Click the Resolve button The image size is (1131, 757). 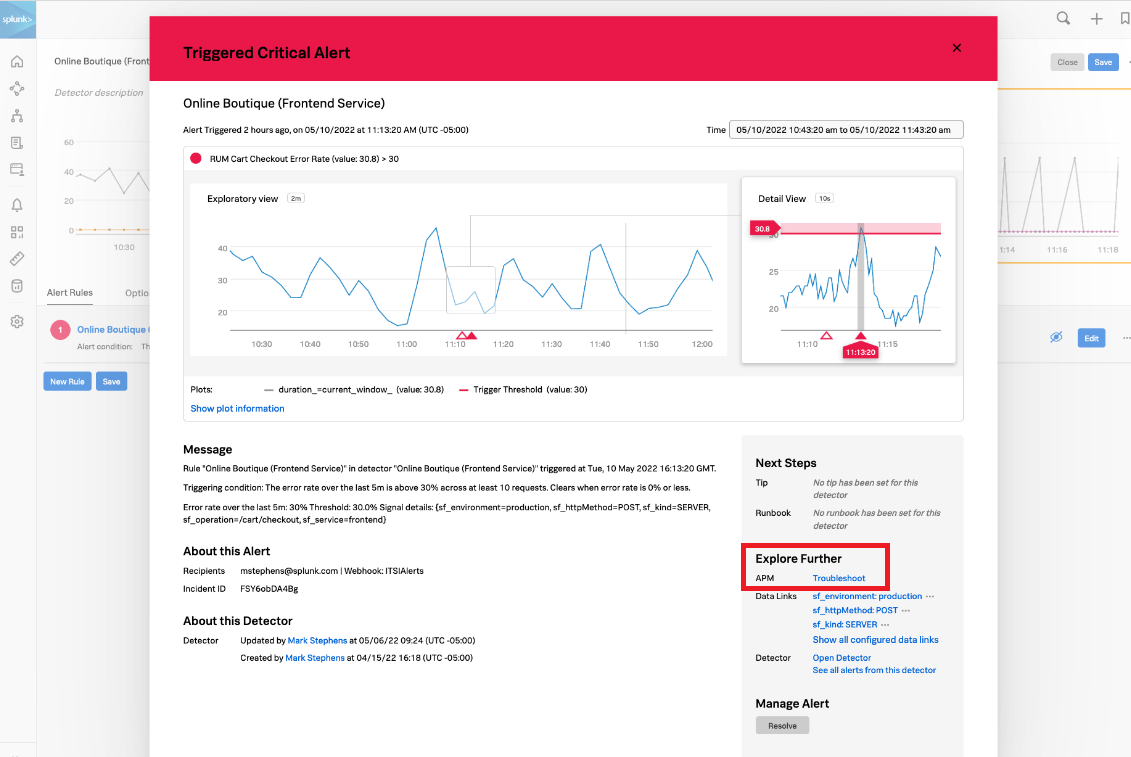pos(783,726)
